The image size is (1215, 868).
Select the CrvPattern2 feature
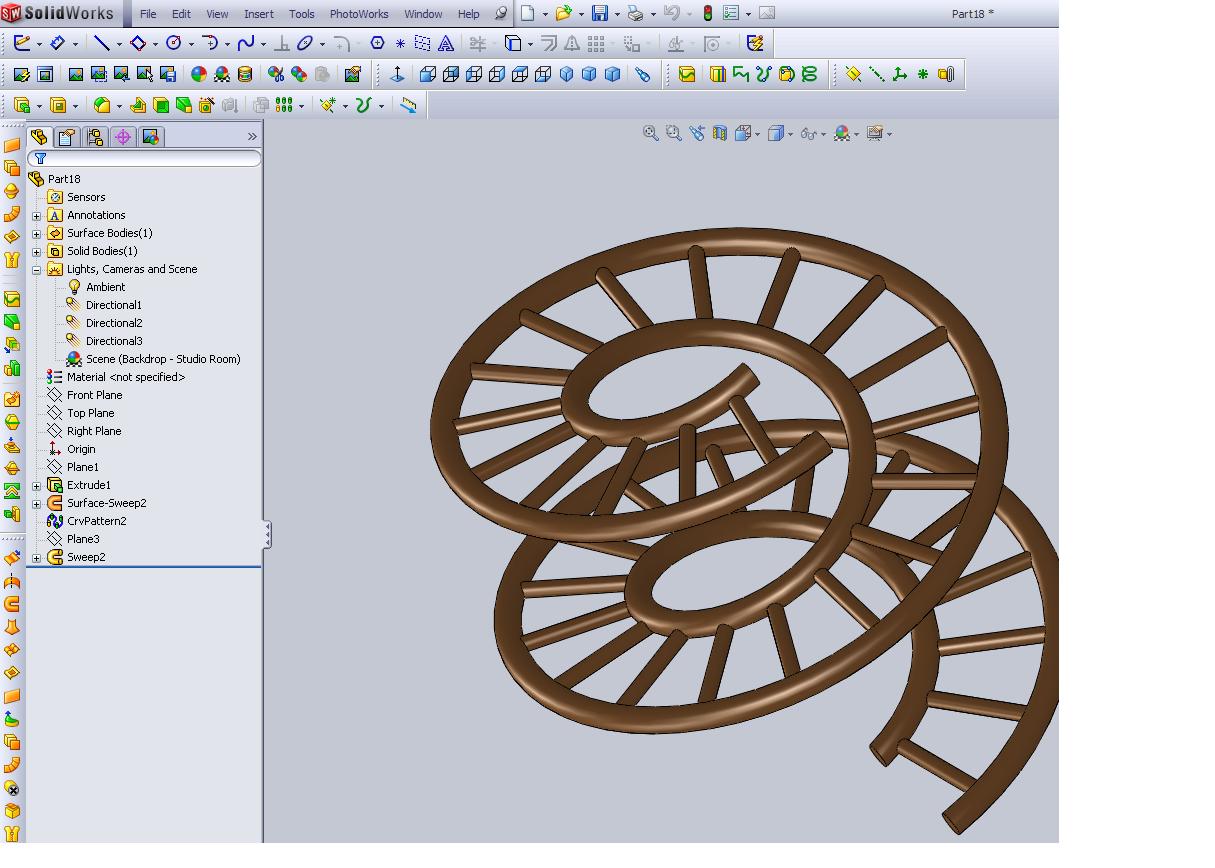point(96,521)
